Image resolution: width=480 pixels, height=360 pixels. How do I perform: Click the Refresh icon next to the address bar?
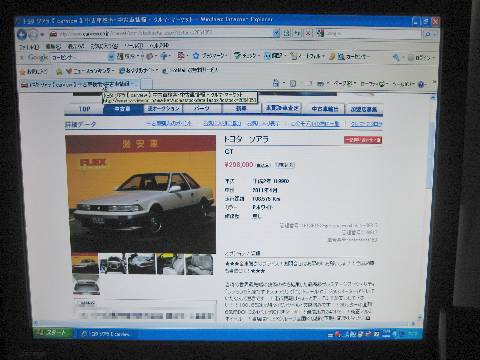pyautogui.click(x=297, y=33)
